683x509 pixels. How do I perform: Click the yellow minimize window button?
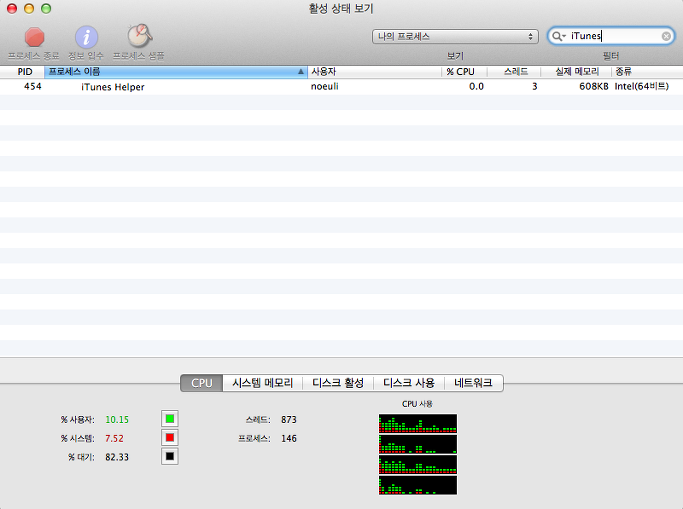[x=29, y=8]
